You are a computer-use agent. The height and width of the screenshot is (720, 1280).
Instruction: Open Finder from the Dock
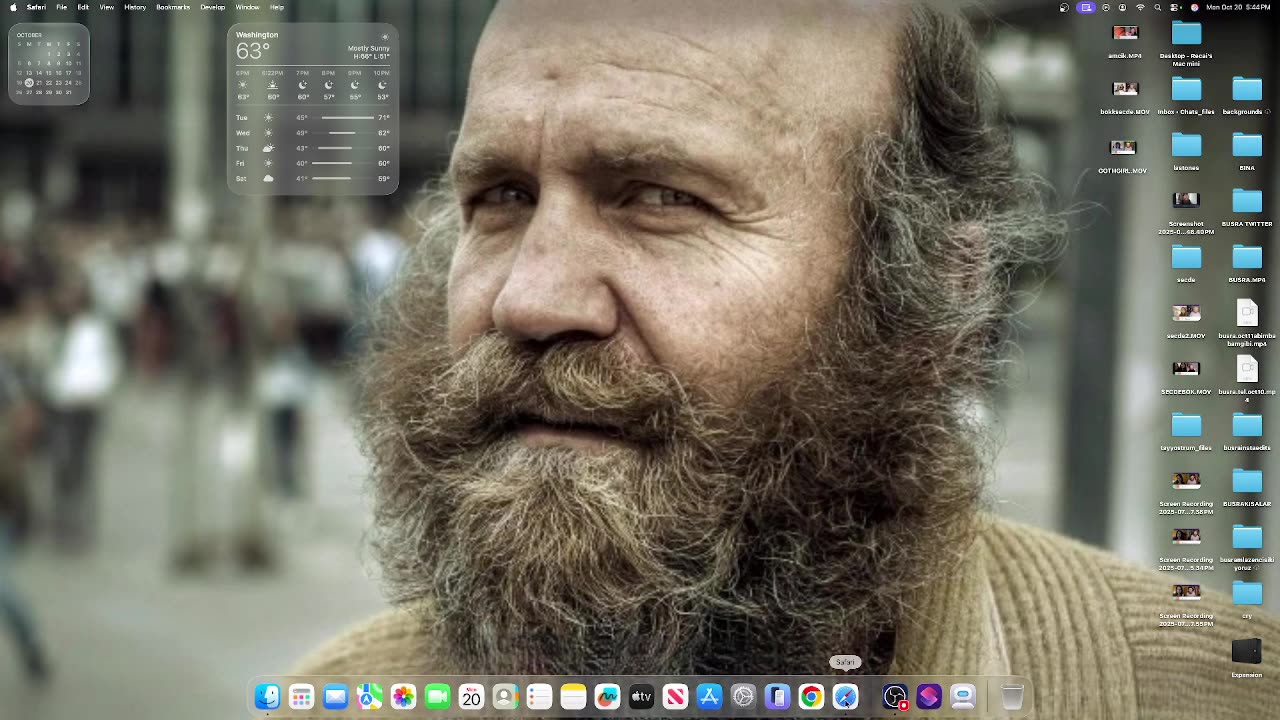click(x=267, y=697)
